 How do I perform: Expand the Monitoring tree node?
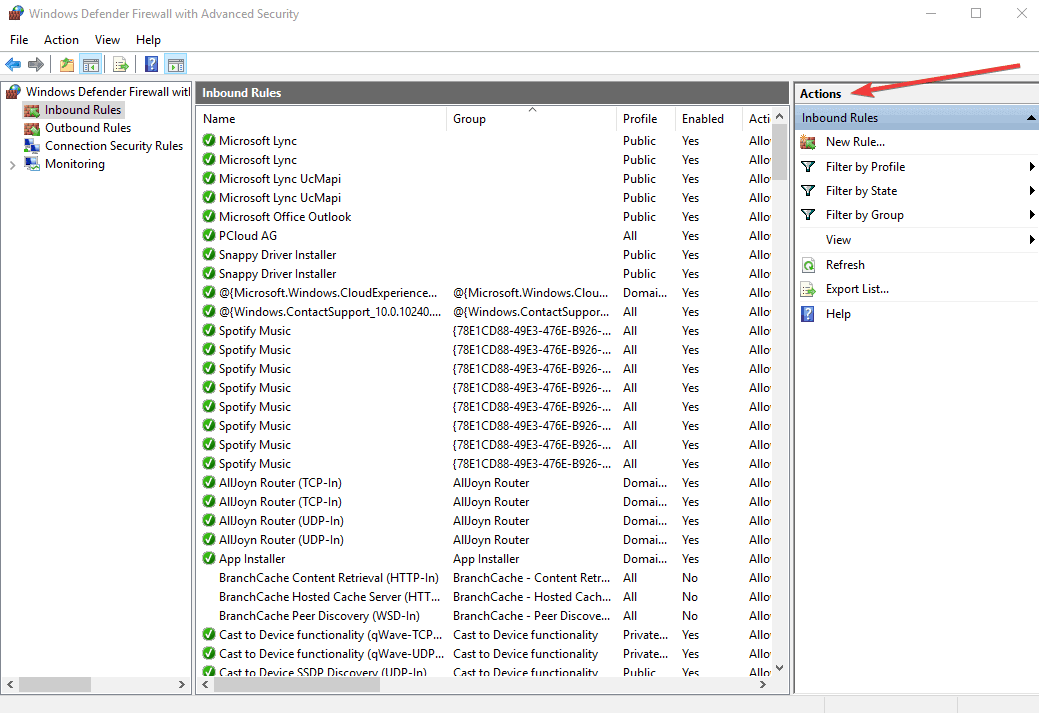point(12,164)
